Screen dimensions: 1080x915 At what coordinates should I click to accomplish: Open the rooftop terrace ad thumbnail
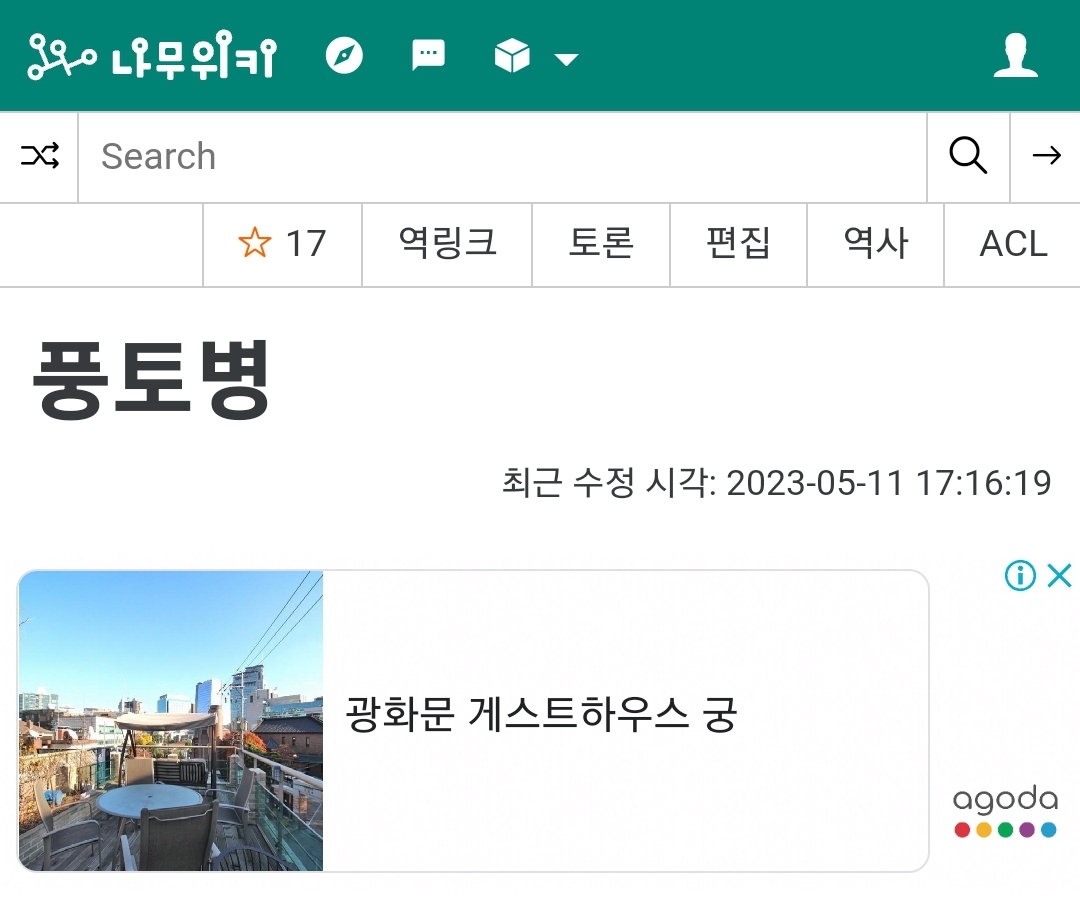point(171,721)
